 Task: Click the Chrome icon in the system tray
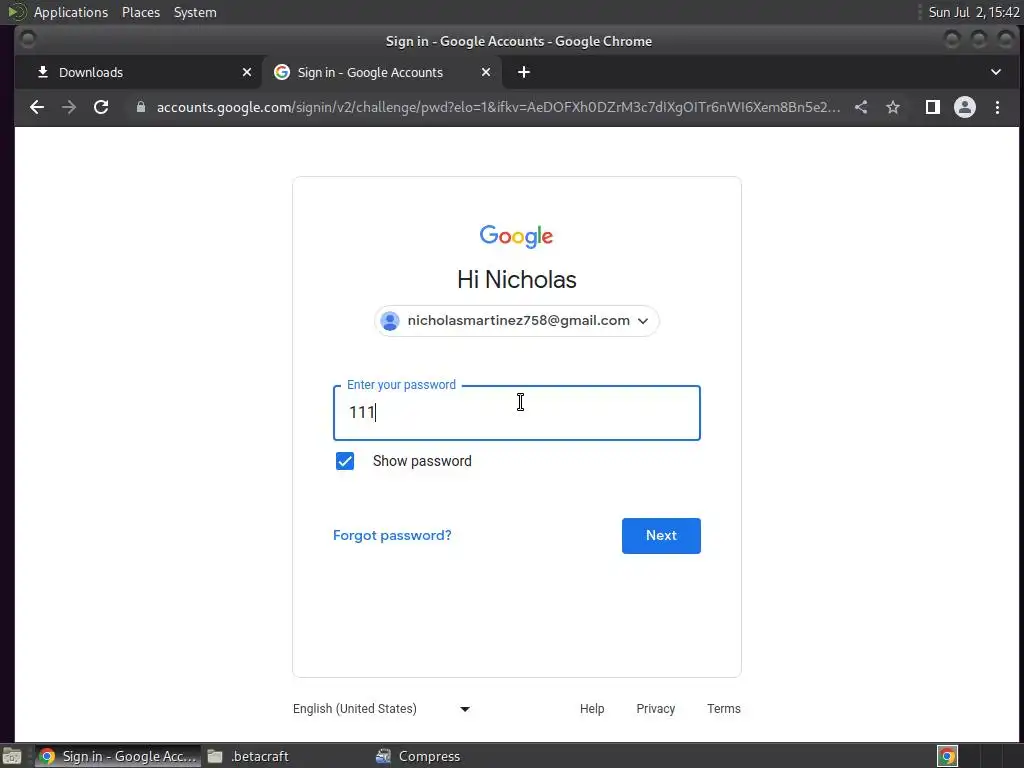click(x=947, y=756)
